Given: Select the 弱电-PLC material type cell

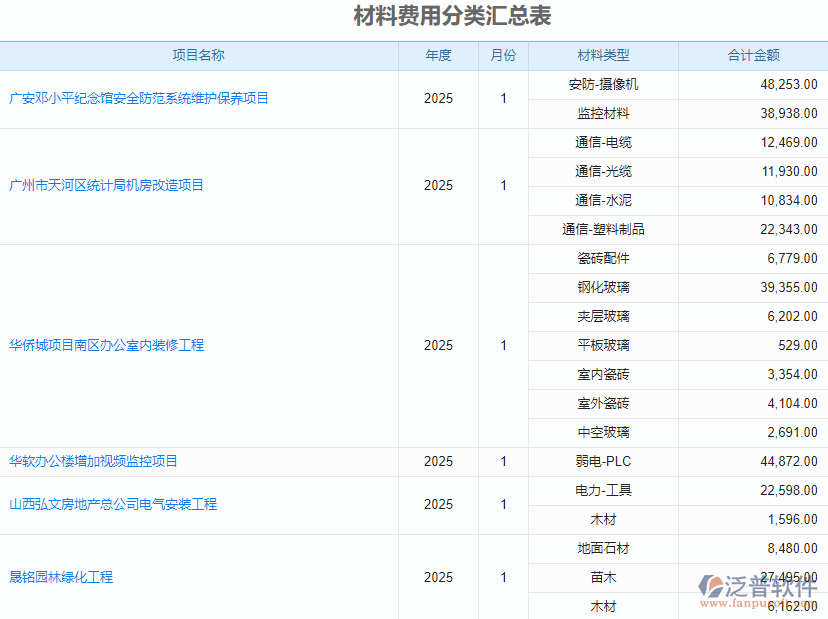Looking at the screenshot, I should tap(603, 461).
